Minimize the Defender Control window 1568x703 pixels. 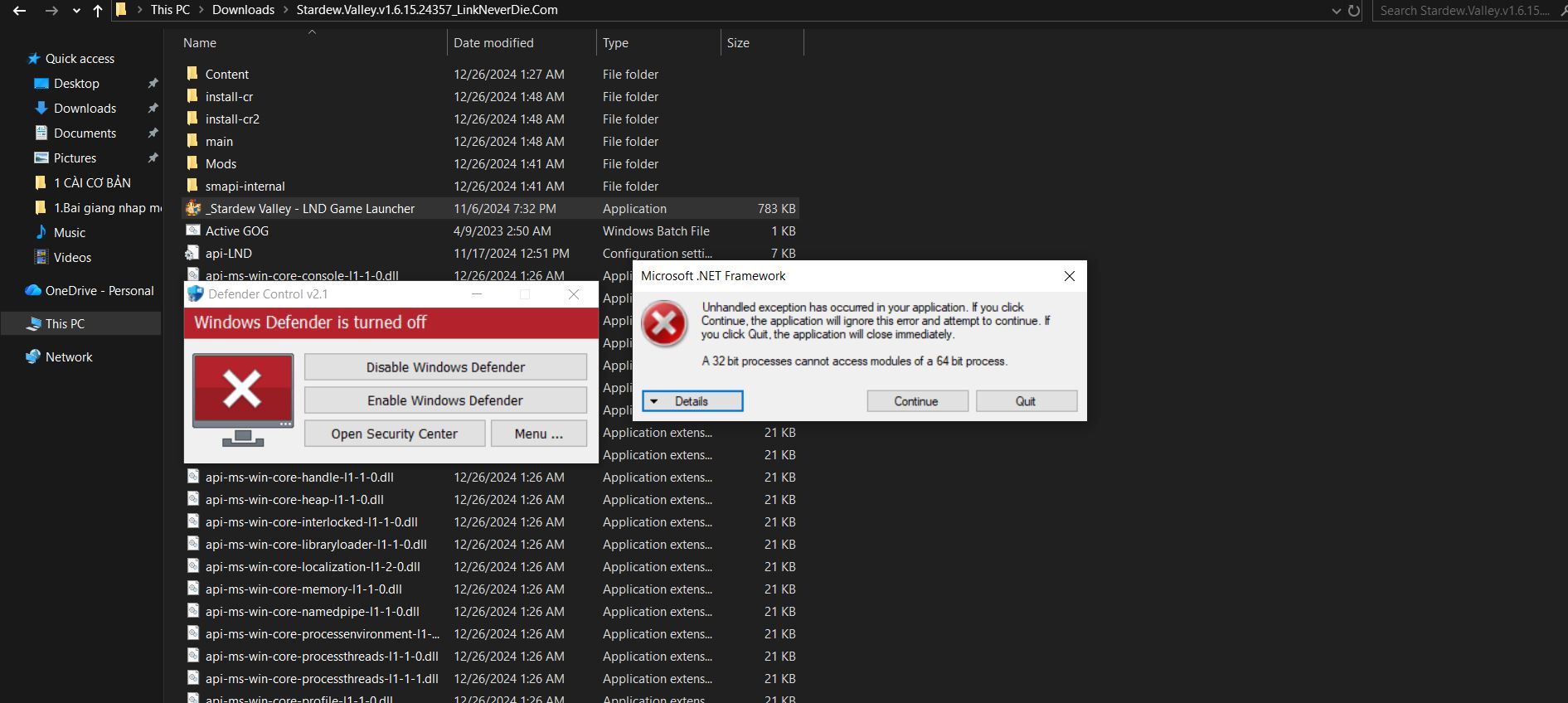coord(477,294)
